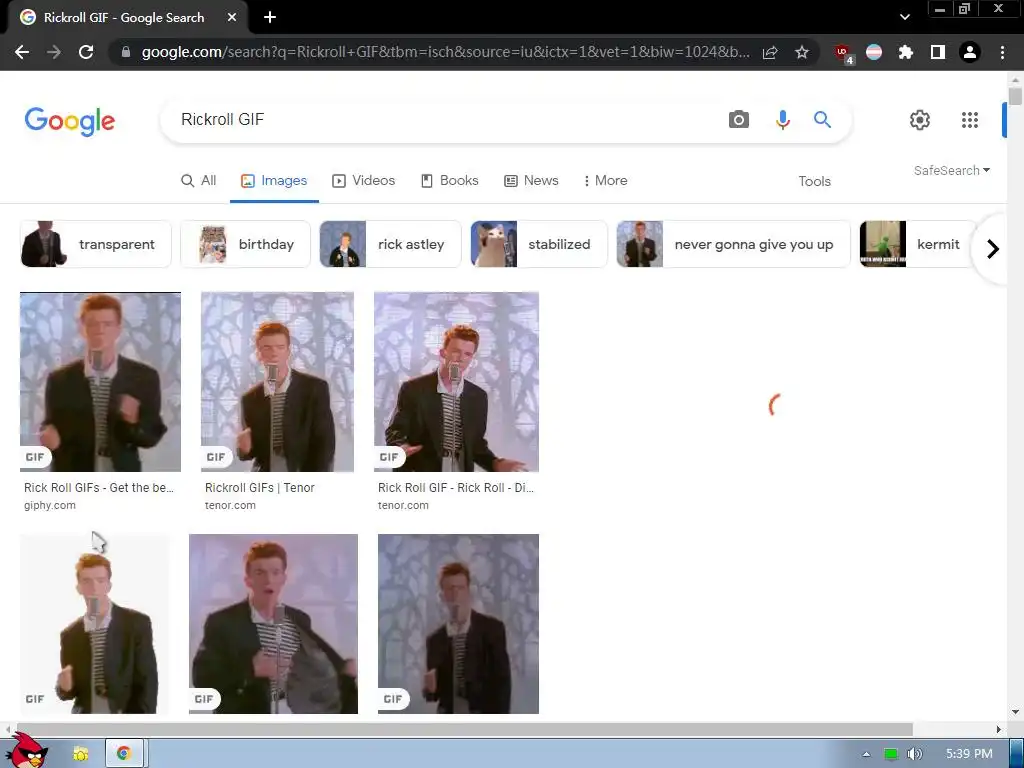Viewport: 1024px width, 768px height.
Task: Select the 'rick astley' suggestion chip
Action: [390, 244]
